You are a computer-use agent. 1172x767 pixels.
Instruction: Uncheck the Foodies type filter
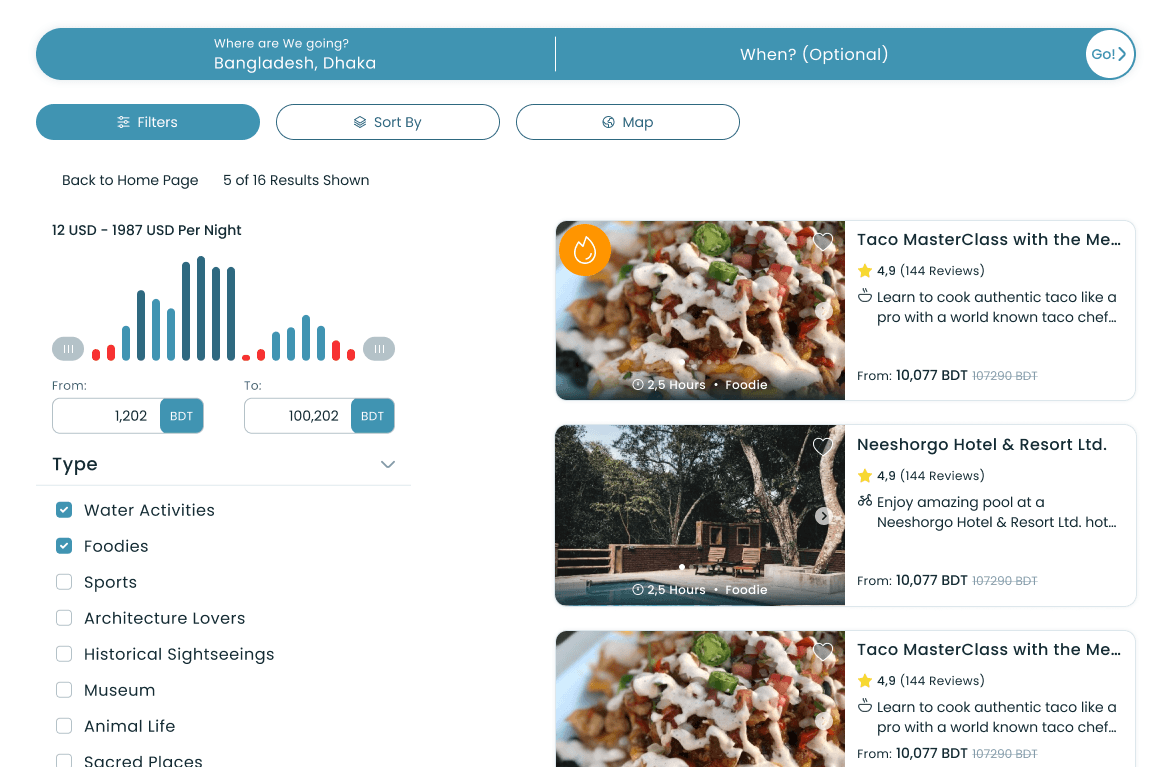coord(64,546)
